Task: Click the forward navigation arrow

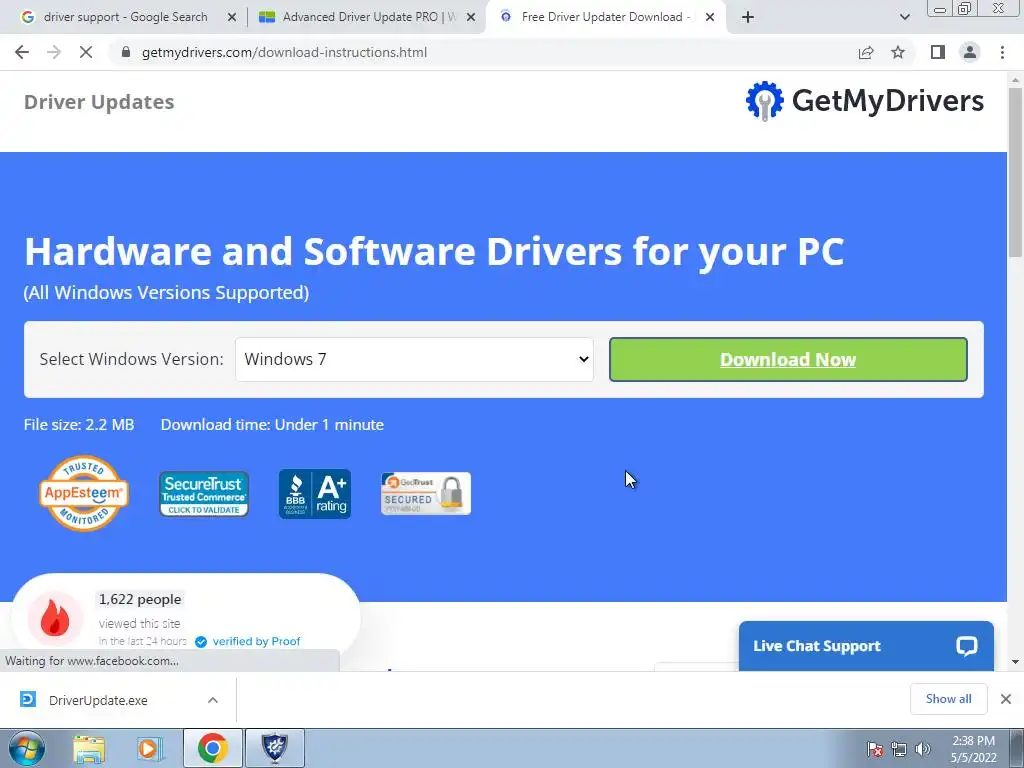Action: click(x=54, y=52)
